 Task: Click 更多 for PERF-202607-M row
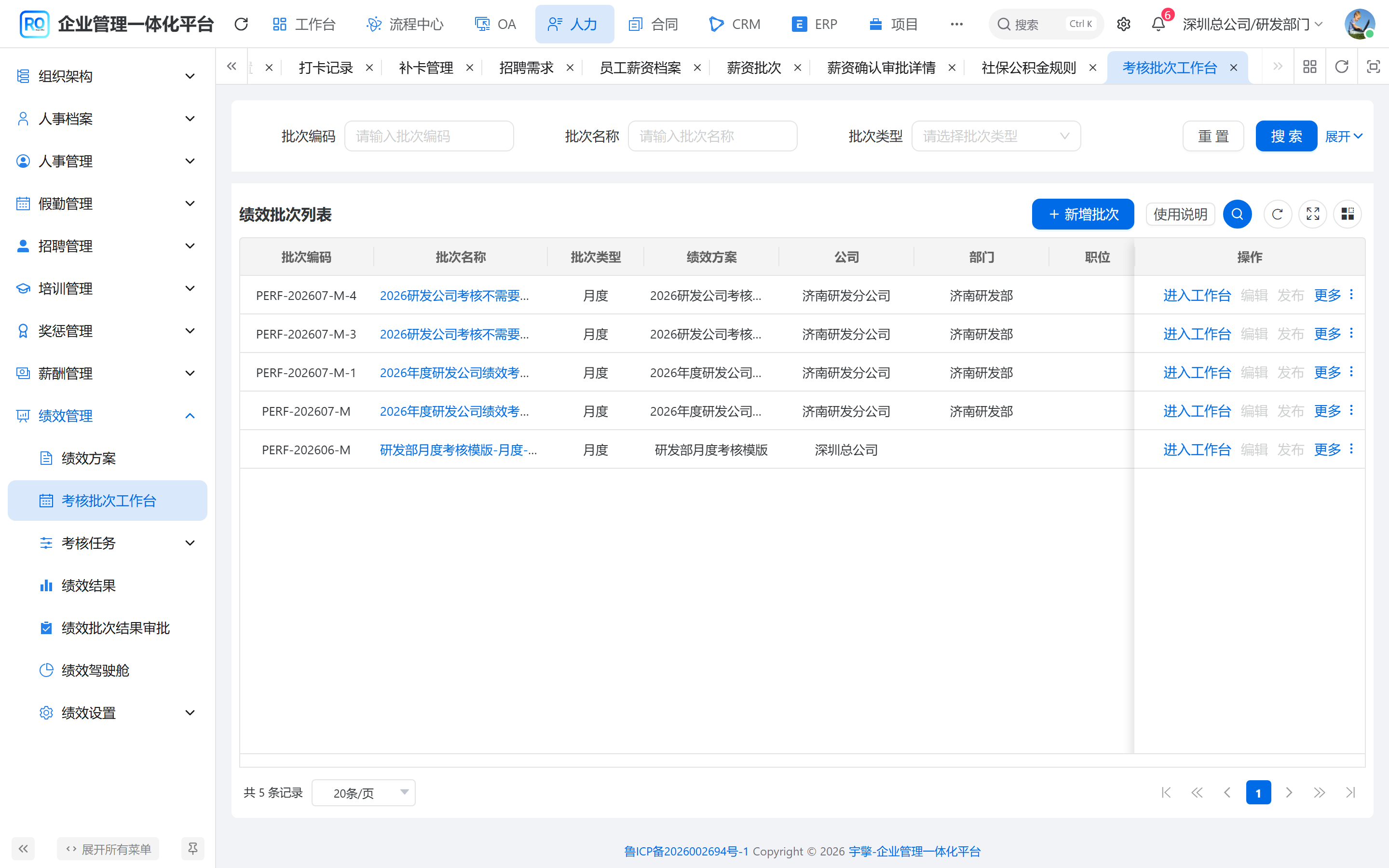click(x=1328, y=411)
